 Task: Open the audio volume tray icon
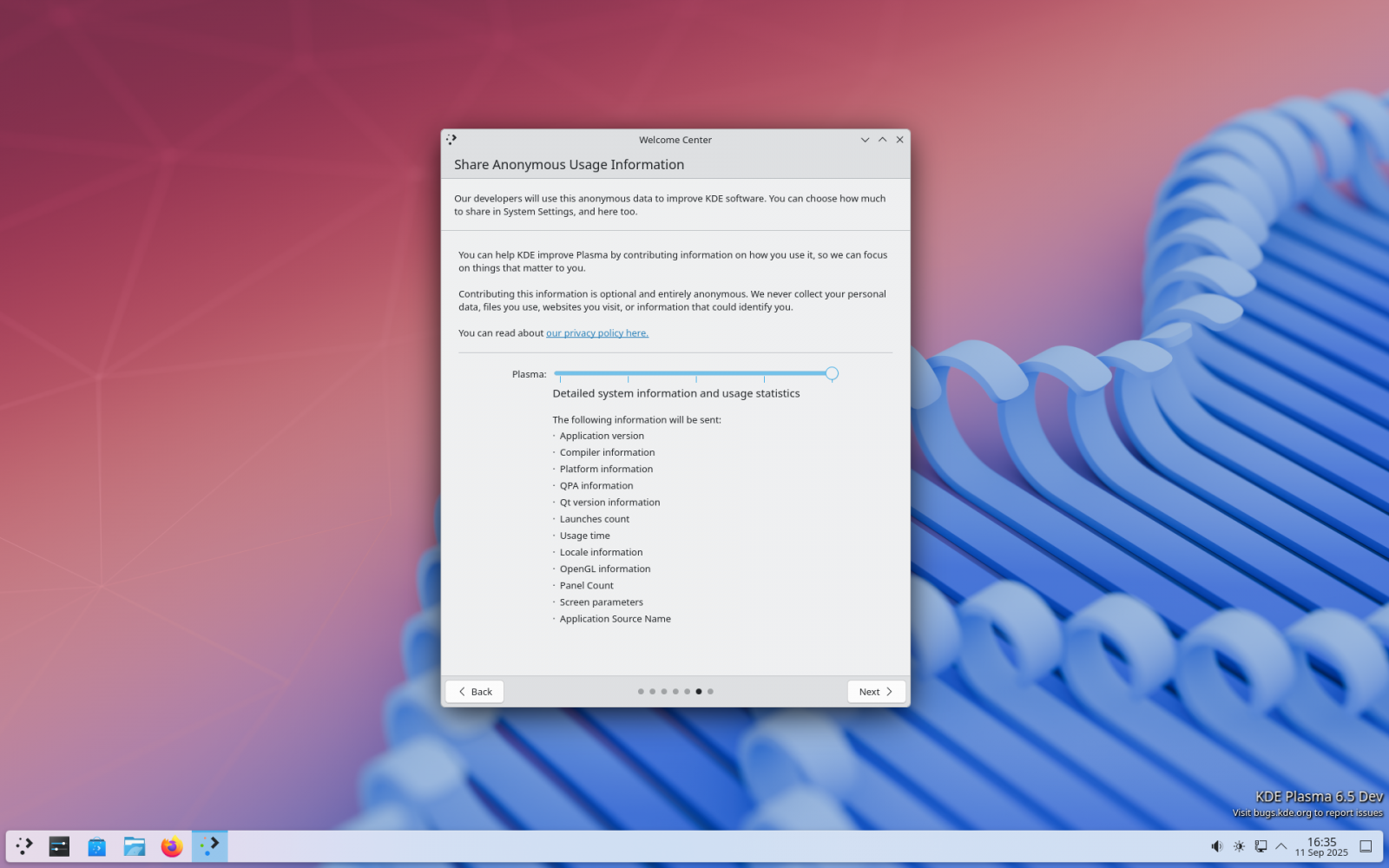pyautogui.click(x=1217, y=846)
